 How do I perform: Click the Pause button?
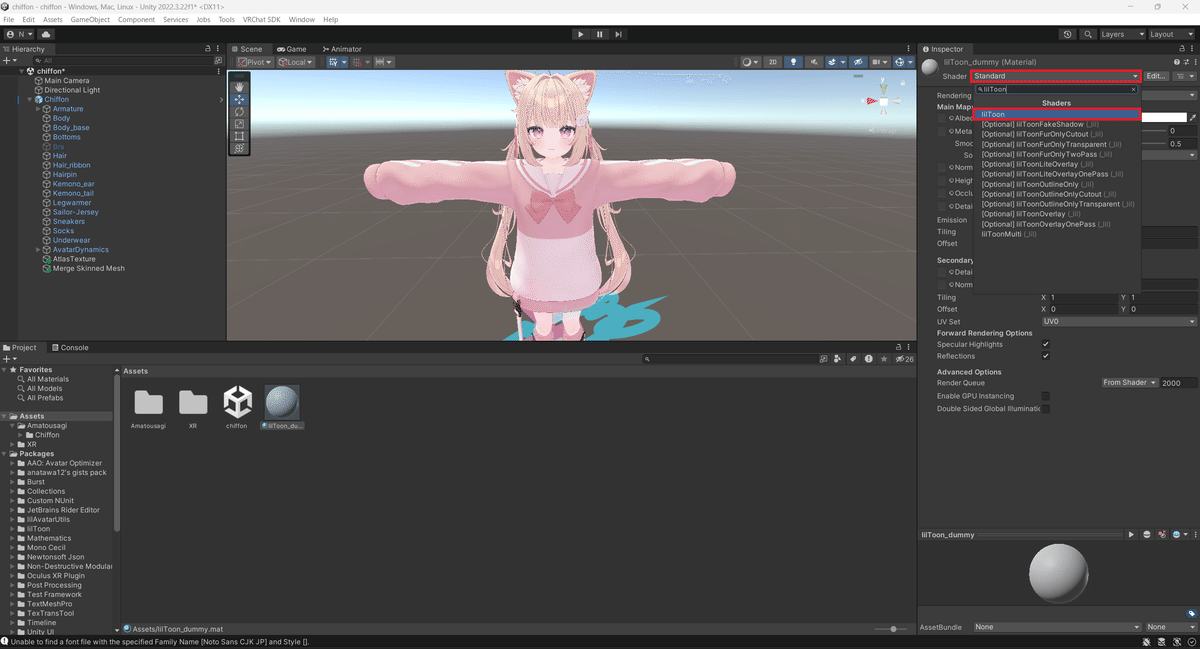point(600,34)
